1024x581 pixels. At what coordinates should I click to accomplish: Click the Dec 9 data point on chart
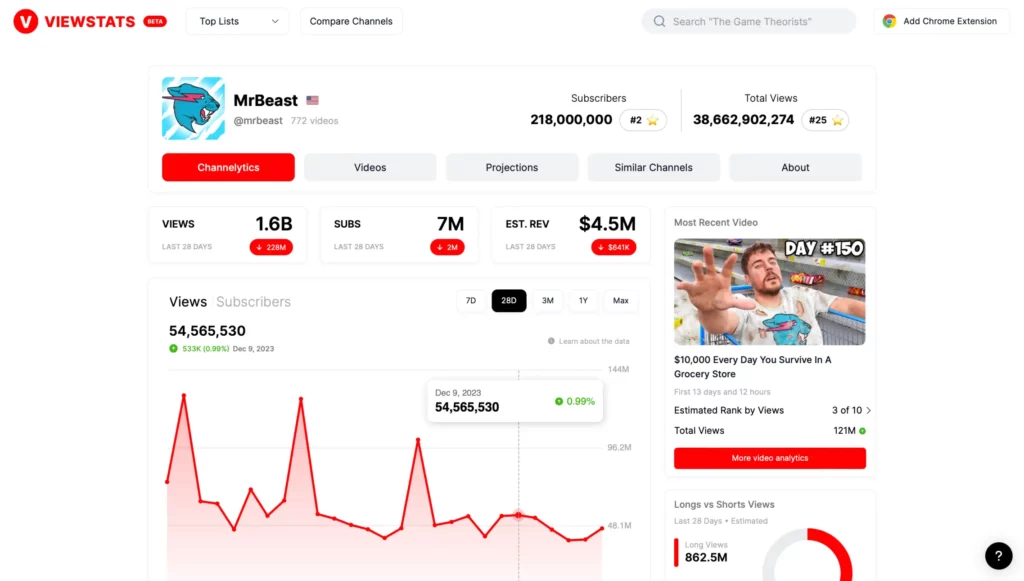pos(519,515)
